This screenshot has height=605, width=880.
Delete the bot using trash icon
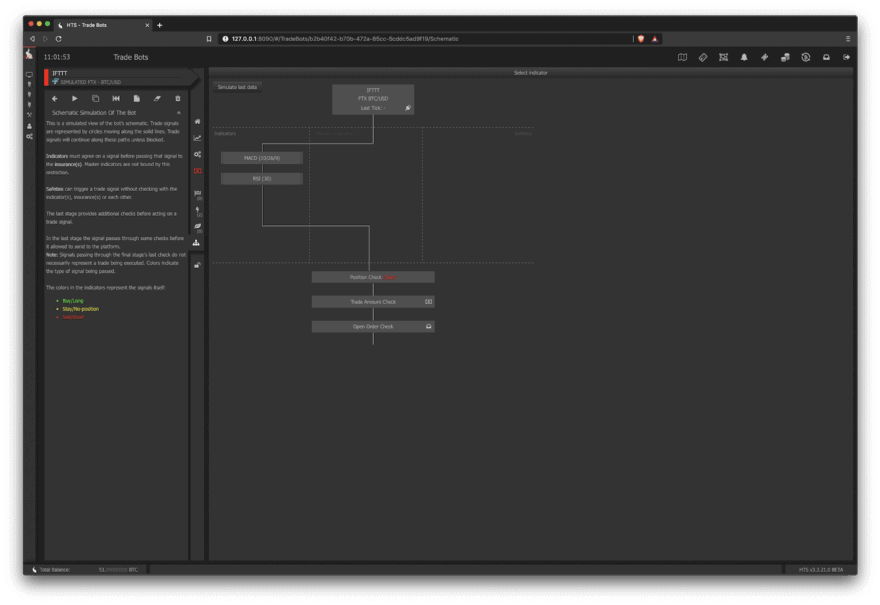point(178,99)
